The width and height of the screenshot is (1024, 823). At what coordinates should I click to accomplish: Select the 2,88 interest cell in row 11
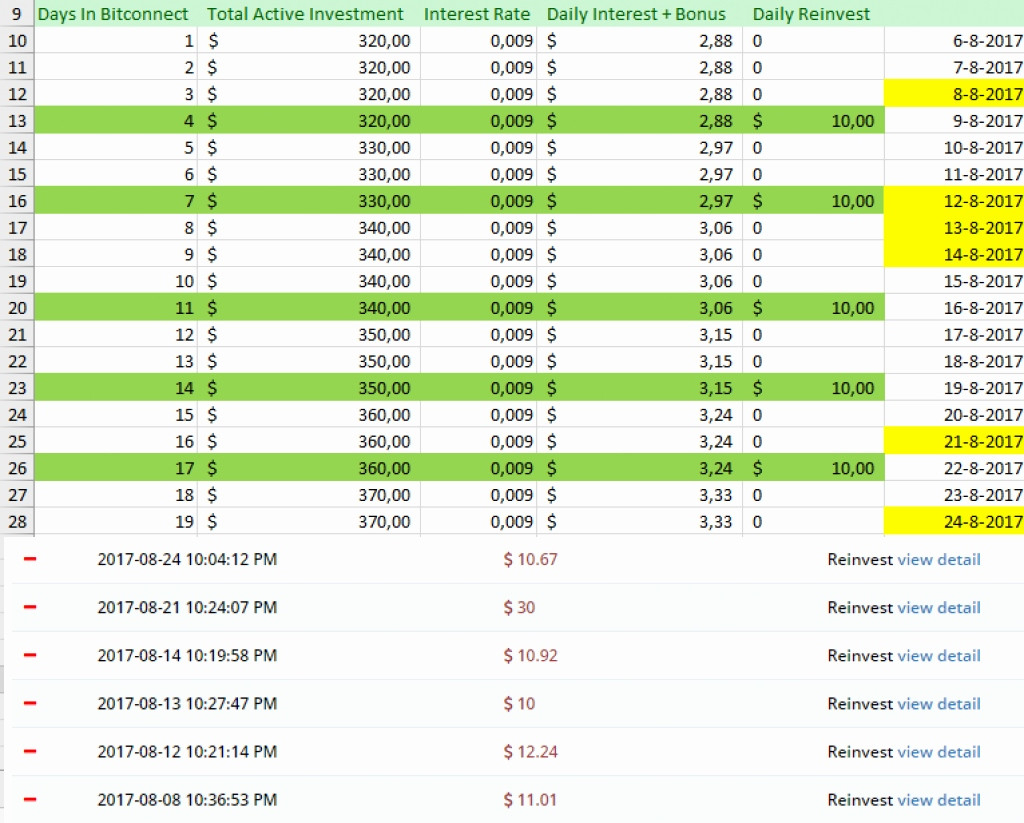pos(639,67)
